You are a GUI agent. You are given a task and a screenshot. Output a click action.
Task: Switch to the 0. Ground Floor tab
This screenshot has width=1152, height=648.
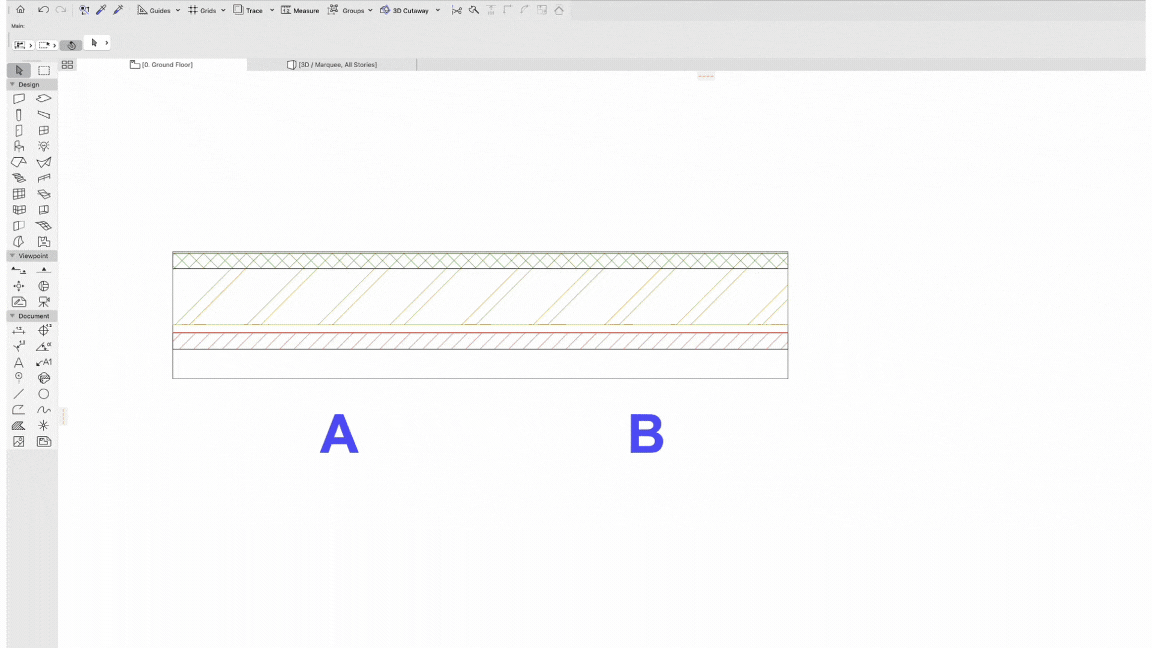pyautogui.click(x=162, y=65)
